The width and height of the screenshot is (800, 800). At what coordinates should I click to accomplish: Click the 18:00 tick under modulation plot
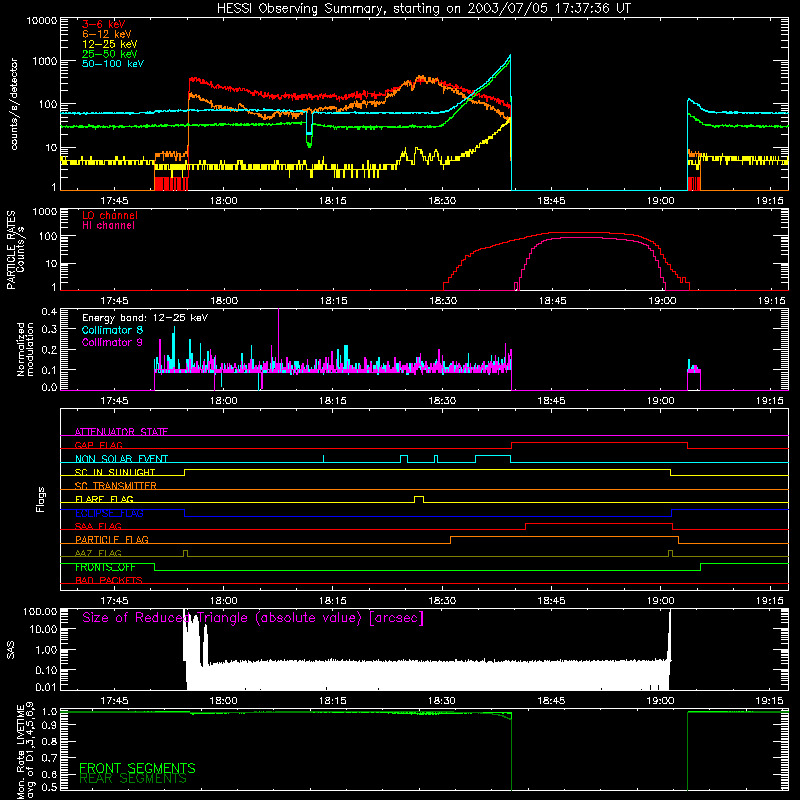click(223, 401)
